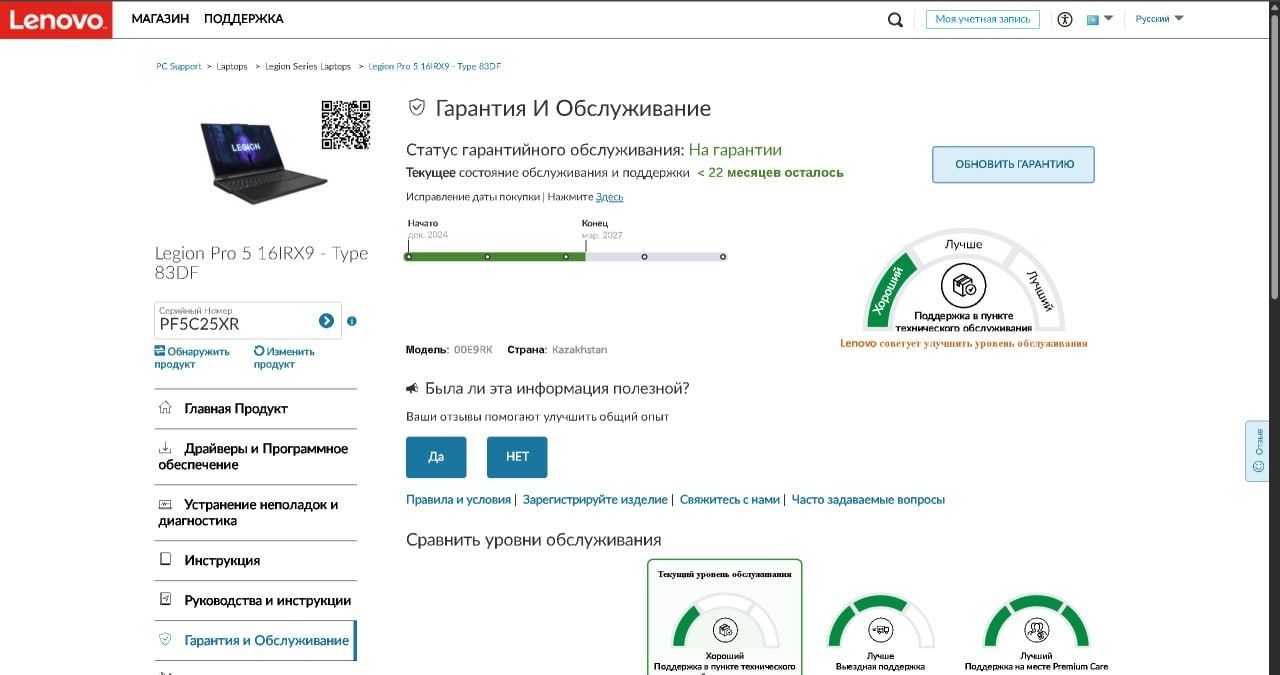
Task: Click the Legion laptop product image
Action: tap(263, 162)
